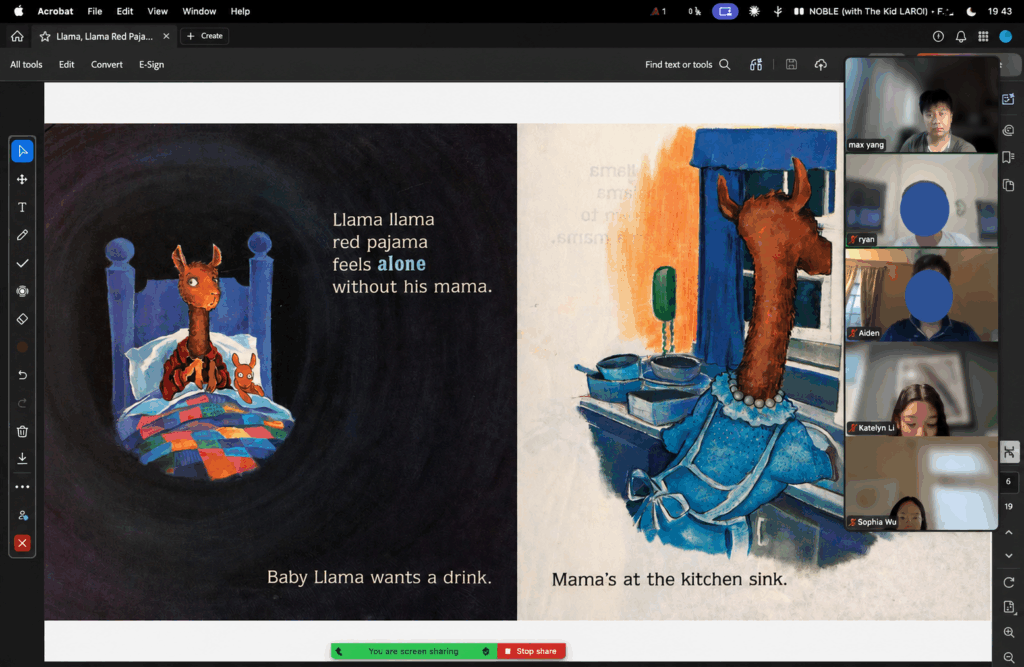
Task: Select the pencil Draw tool
Action: [22, 235]
